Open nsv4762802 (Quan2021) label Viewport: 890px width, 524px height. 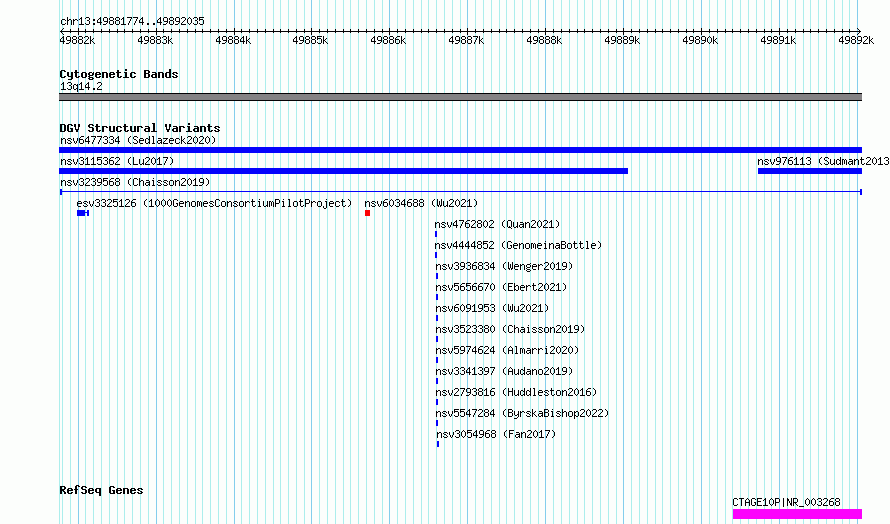[x=497, y=224]
